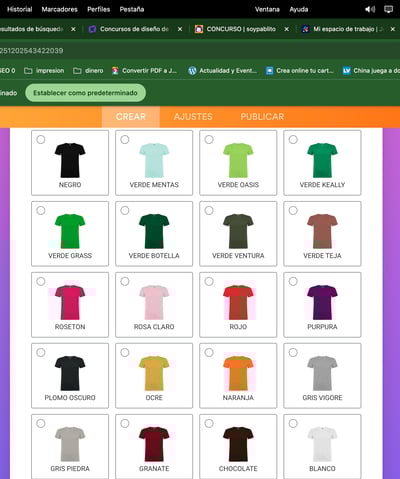Open the Historial menu

pyautogui.click(x=19, y=9)
